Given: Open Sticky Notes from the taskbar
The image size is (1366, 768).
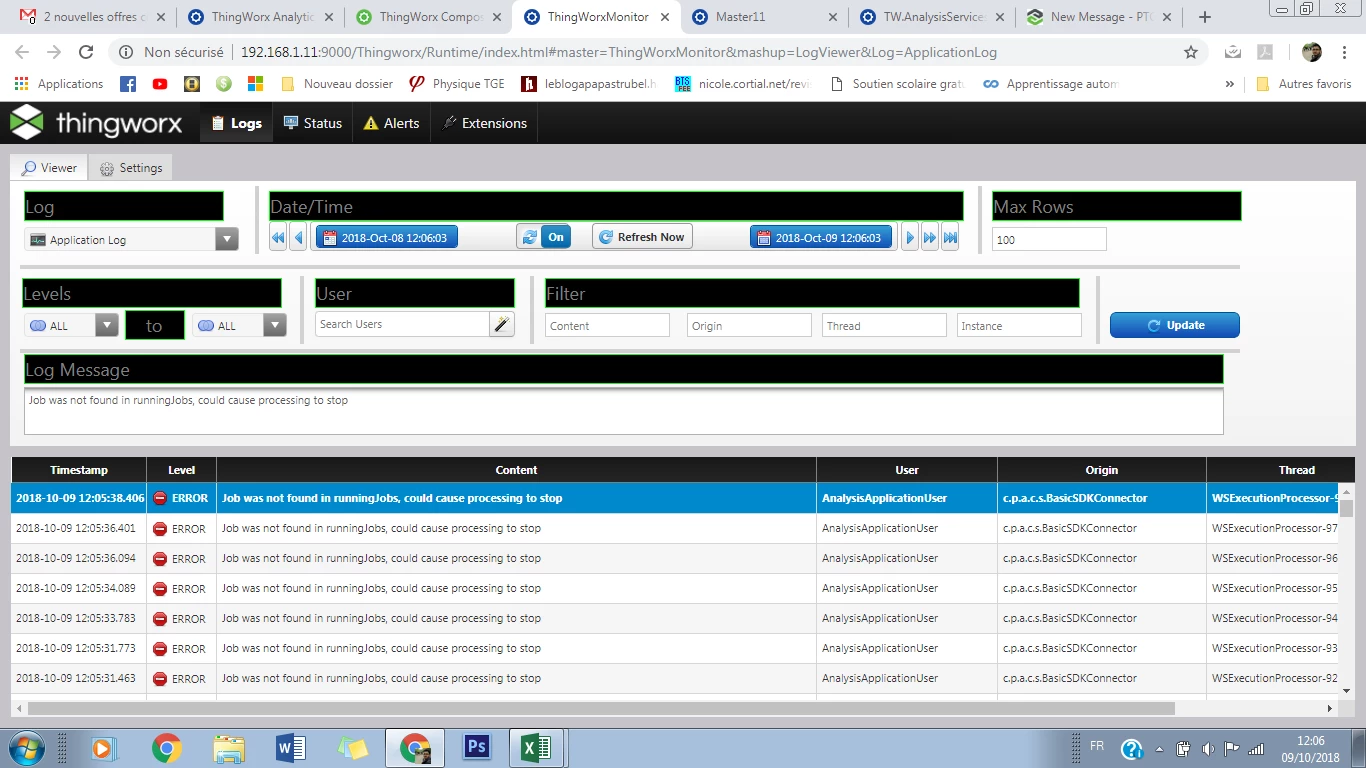Looking at the screenshot, I should point(352,748).
